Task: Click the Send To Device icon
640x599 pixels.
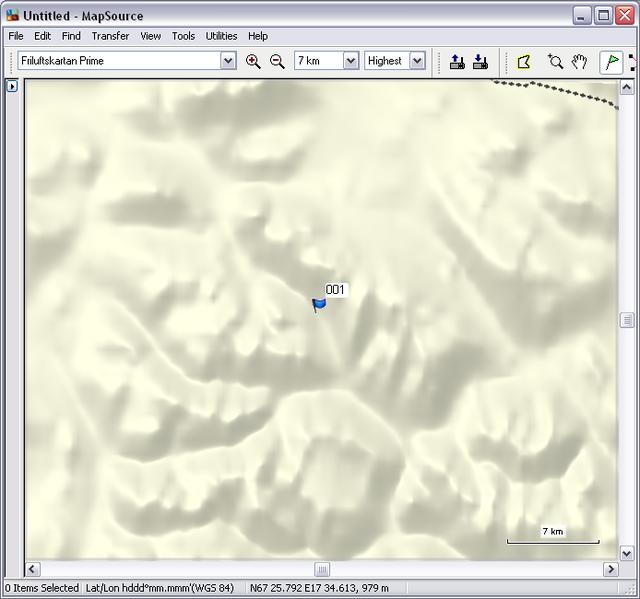Action: pos(457,61)
